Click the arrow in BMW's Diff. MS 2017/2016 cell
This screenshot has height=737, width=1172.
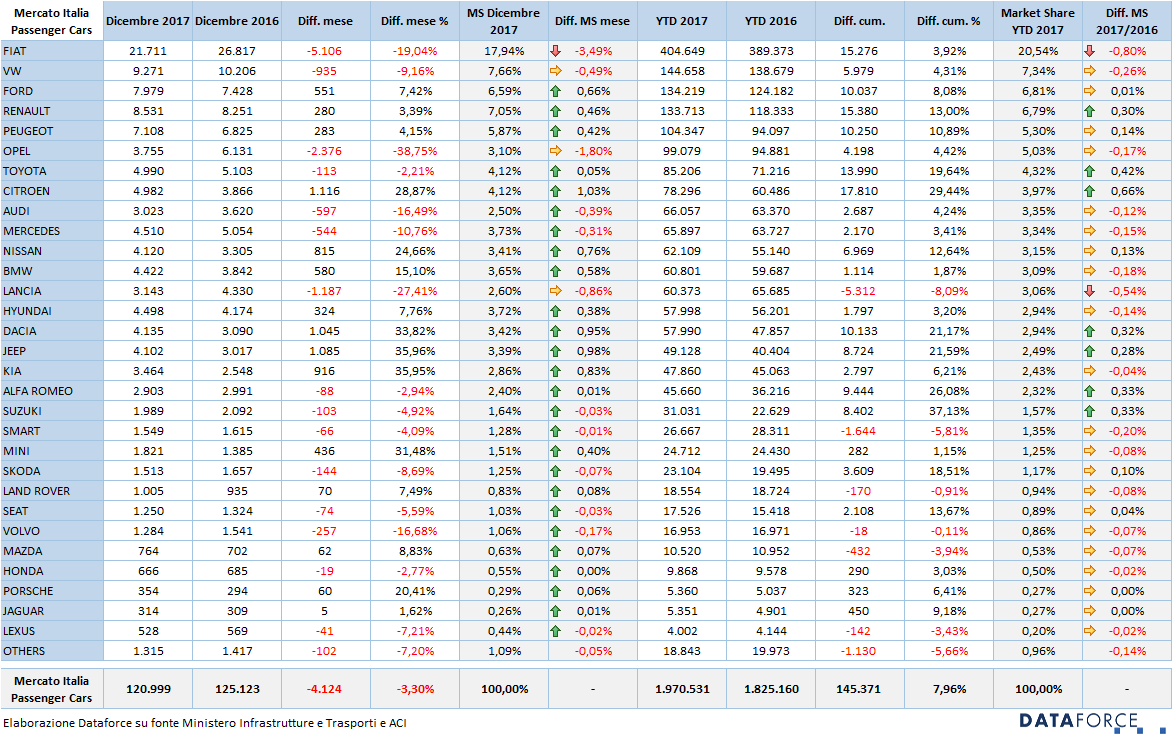pos(1090,271)
